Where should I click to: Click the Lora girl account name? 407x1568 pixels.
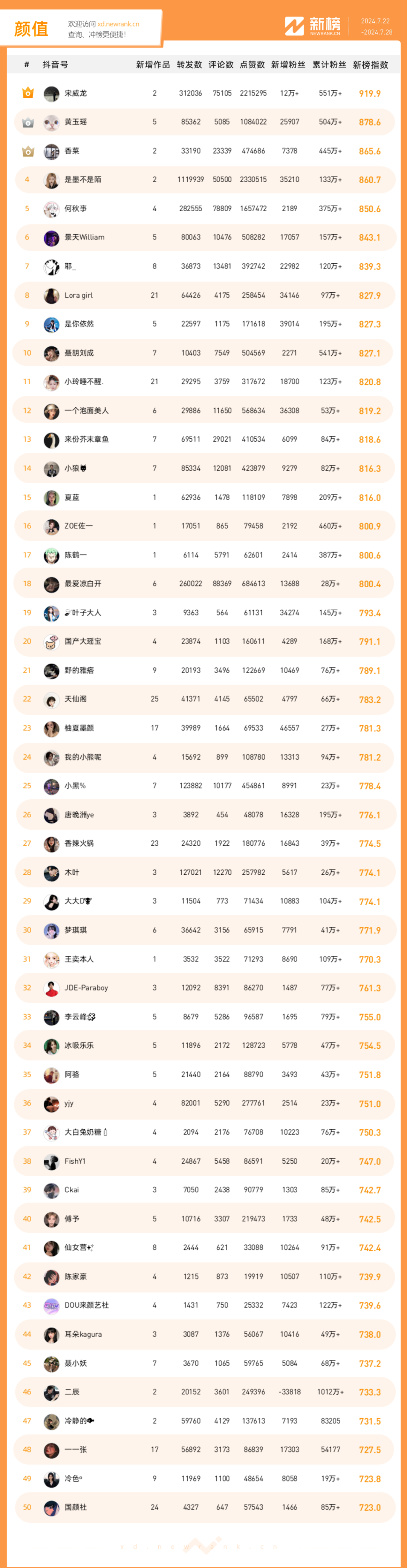(x=78, y=295)
